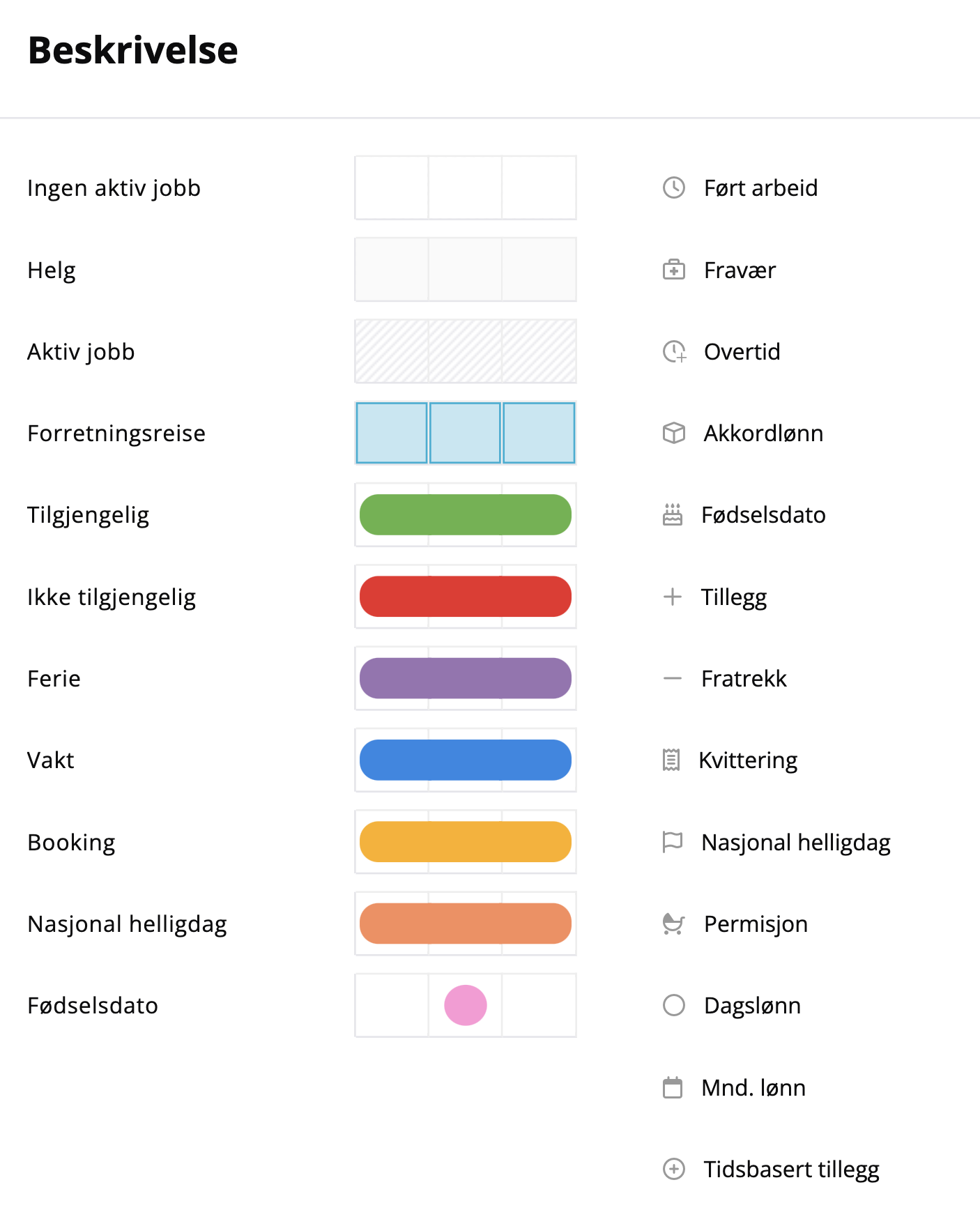Viewport: 980px width, 1210px height.
Task: Click the circle icon beside Dagslønn
Action: point(673,1005)
